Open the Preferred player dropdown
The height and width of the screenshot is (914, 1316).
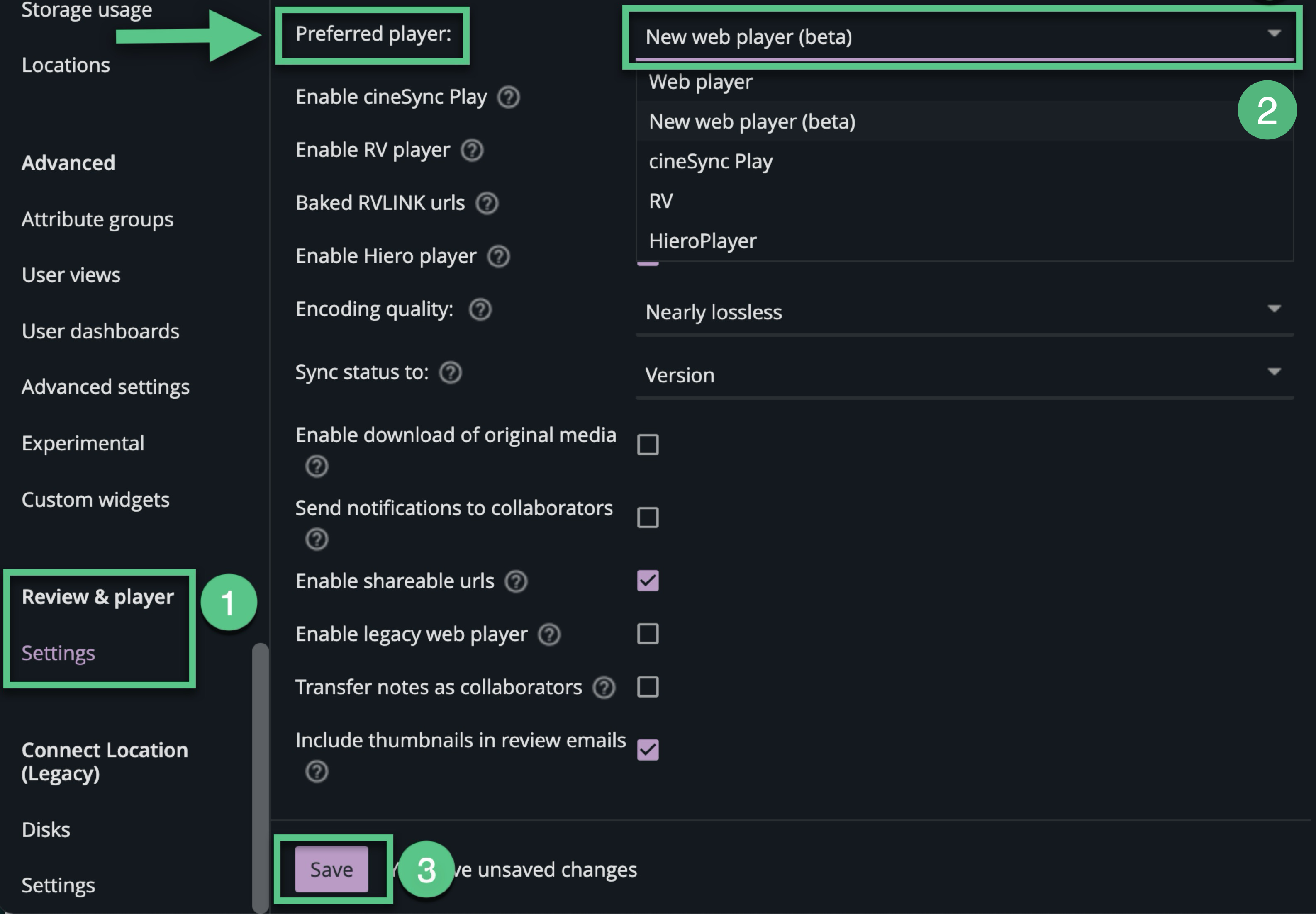point(963,37)
